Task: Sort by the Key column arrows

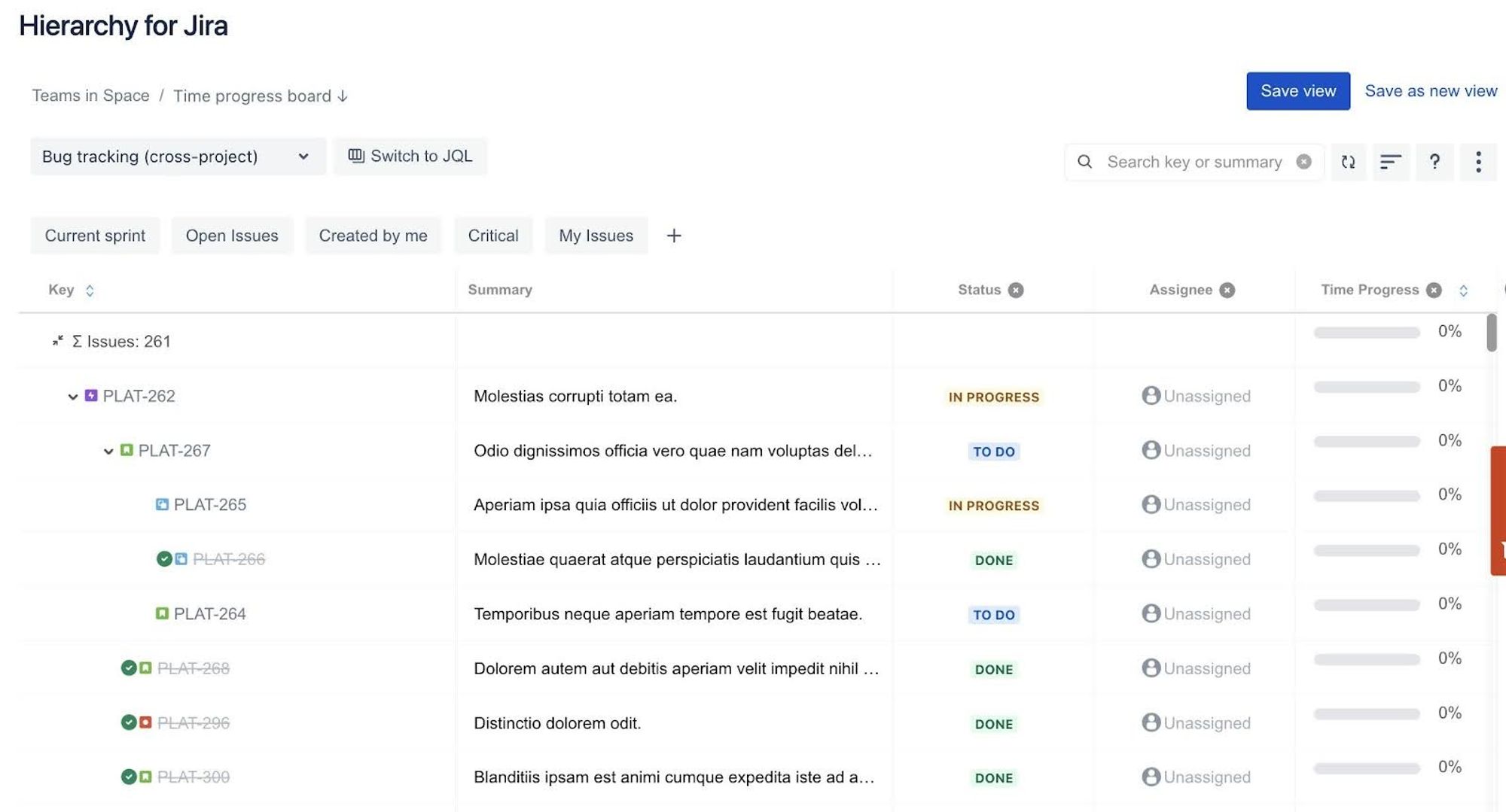Action: 90,290
